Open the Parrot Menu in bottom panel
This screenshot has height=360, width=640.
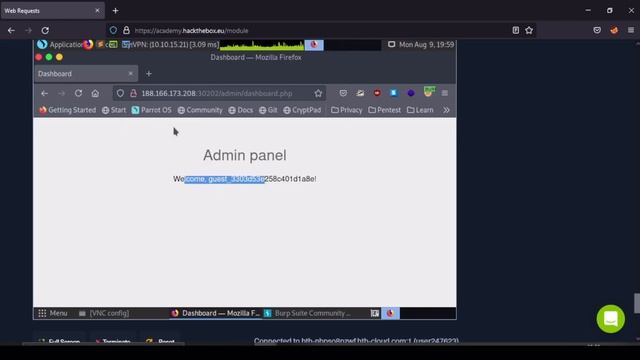coord(53,313)
